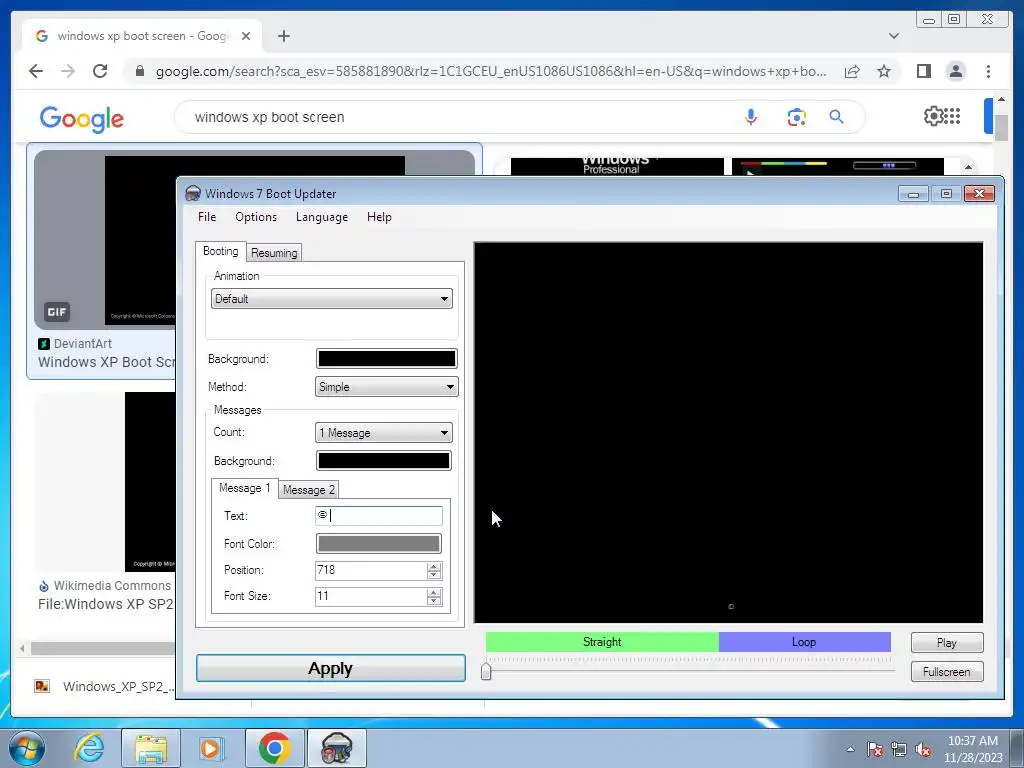Open the Windows Start menu

(x=25, y=748)
